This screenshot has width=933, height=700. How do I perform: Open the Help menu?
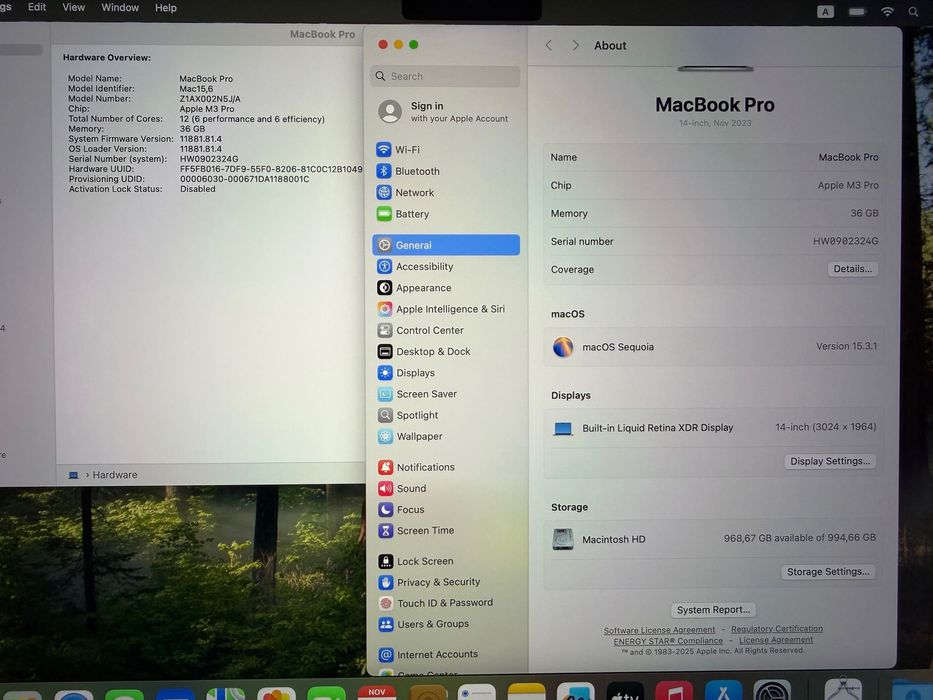(x=166, y=8)
